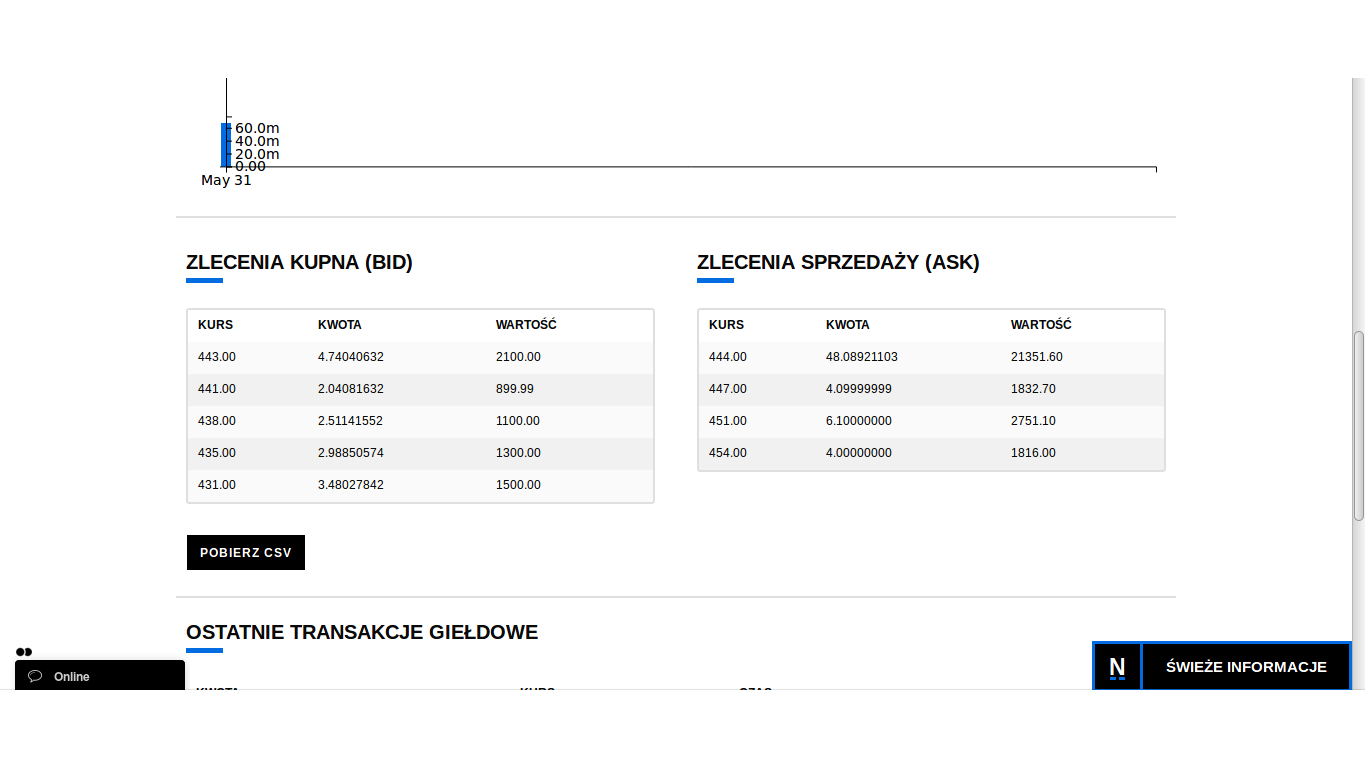Image resolution: width=1366 pixels, height=768 pixels.
Task: Click bid rate 443.00
Action: [x=217, y=357]
